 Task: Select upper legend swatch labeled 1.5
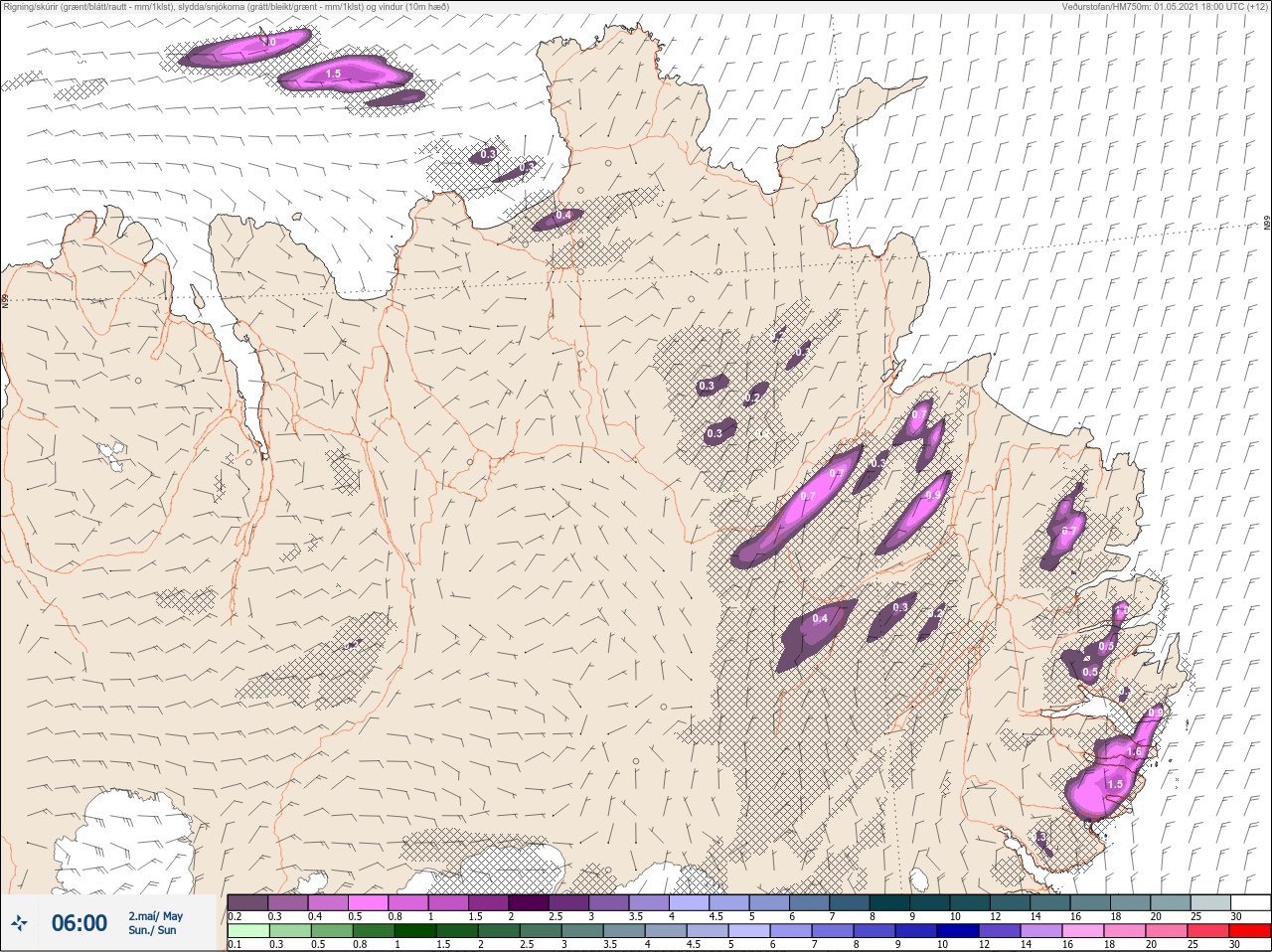[x=488, y=902]
